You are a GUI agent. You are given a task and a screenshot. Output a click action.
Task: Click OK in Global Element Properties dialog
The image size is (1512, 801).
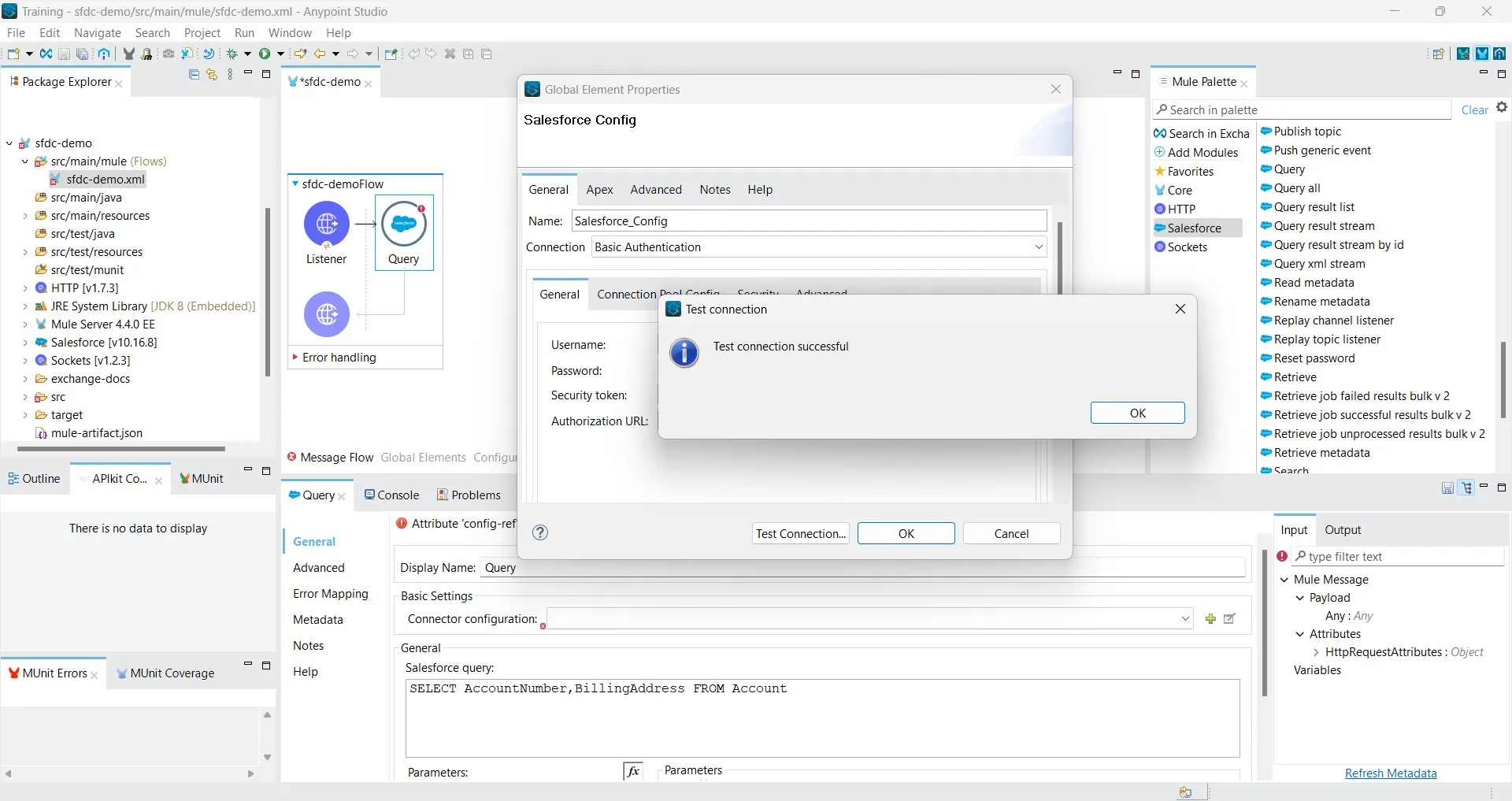pyautogui.click(x=906, y=533)
